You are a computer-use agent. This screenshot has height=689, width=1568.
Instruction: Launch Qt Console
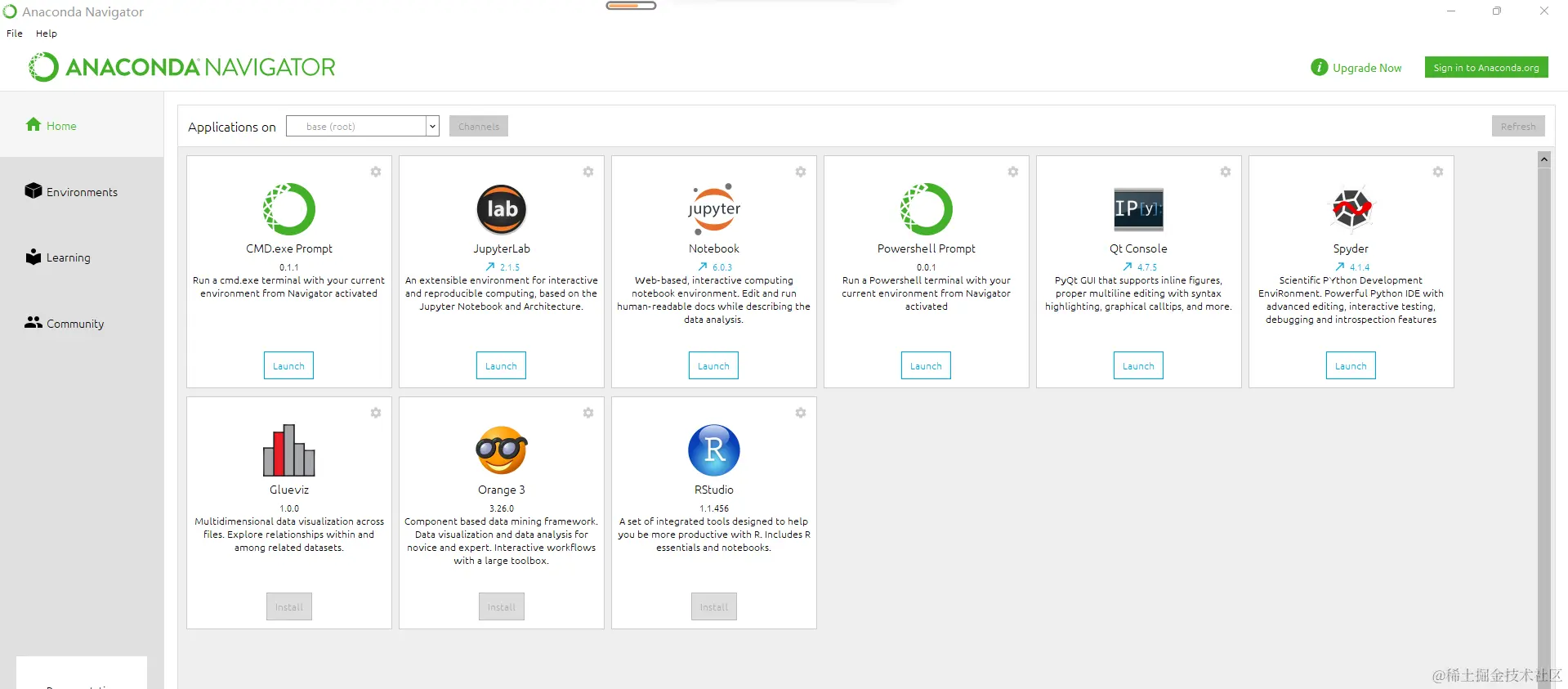coord(1138,365)
